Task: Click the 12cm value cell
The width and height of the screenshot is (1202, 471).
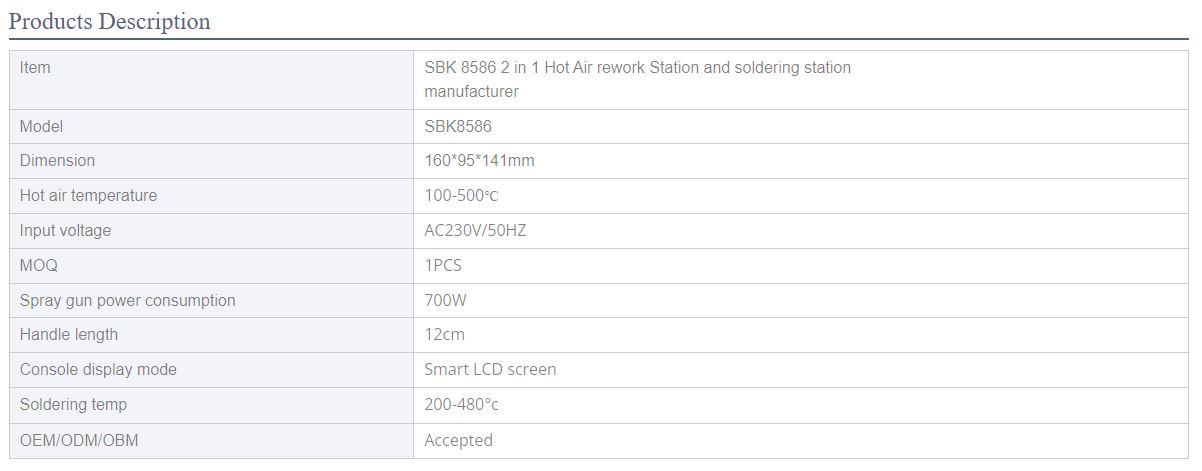Action: 801,335
